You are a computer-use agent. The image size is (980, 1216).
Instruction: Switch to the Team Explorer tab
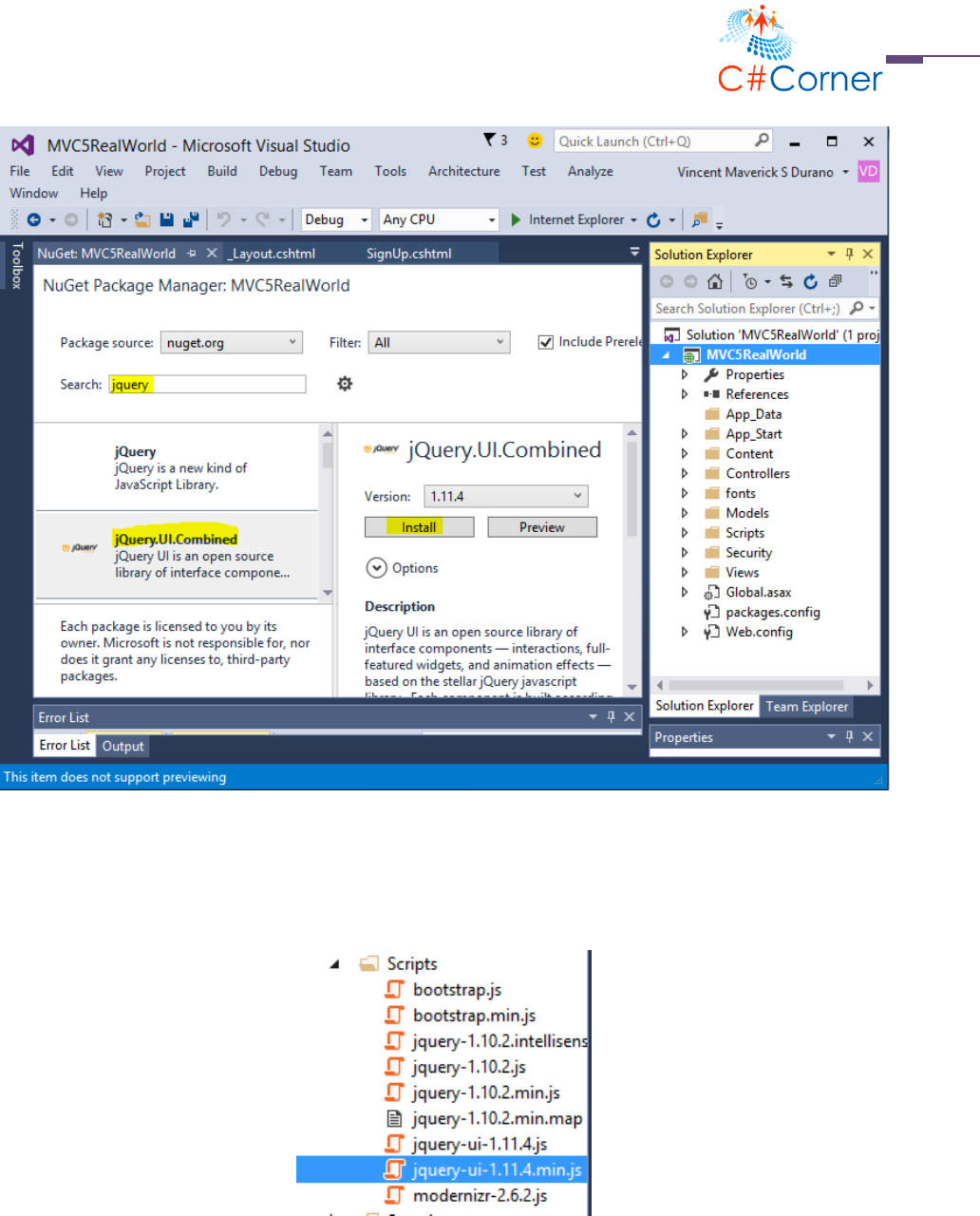pyautogui.click(x=807, y=706)
